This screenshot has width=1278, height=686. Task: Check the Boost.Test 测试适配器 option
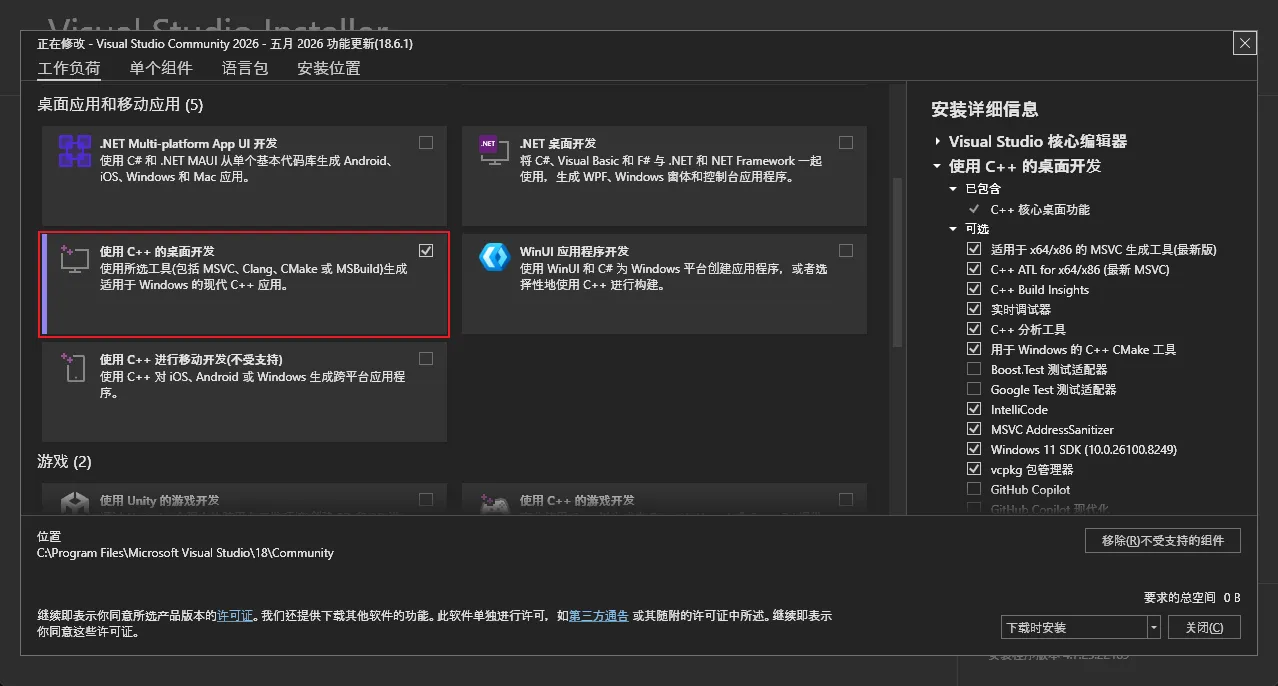pos(974,369)
